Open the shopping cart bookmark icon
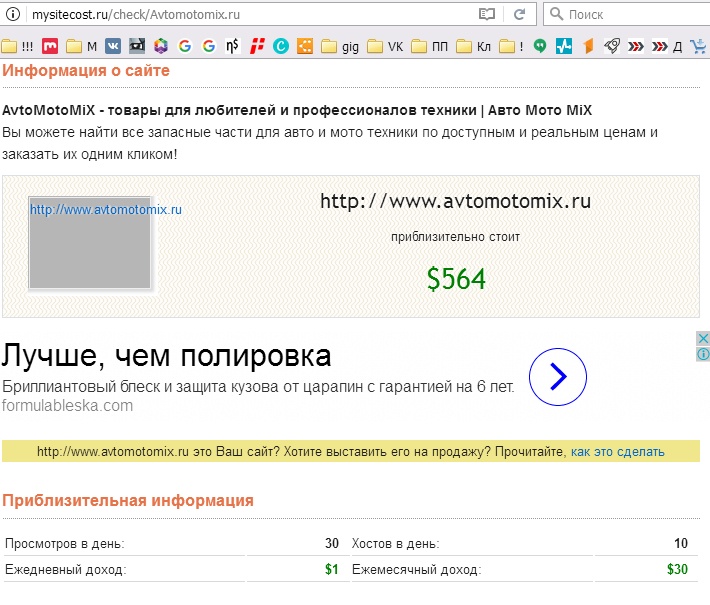The height and width of the screenshot is (605, 710). tap(699, 46)
